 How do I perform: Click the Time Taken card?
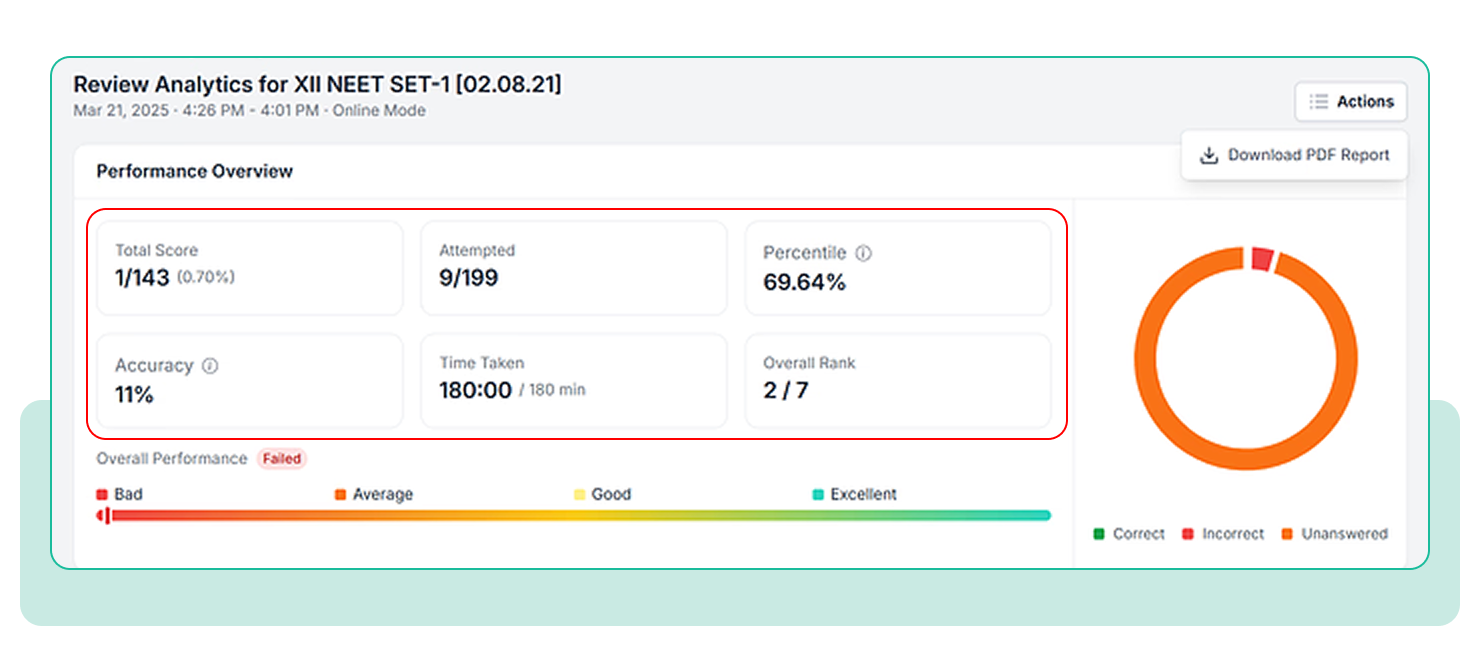tap(574, 381)
